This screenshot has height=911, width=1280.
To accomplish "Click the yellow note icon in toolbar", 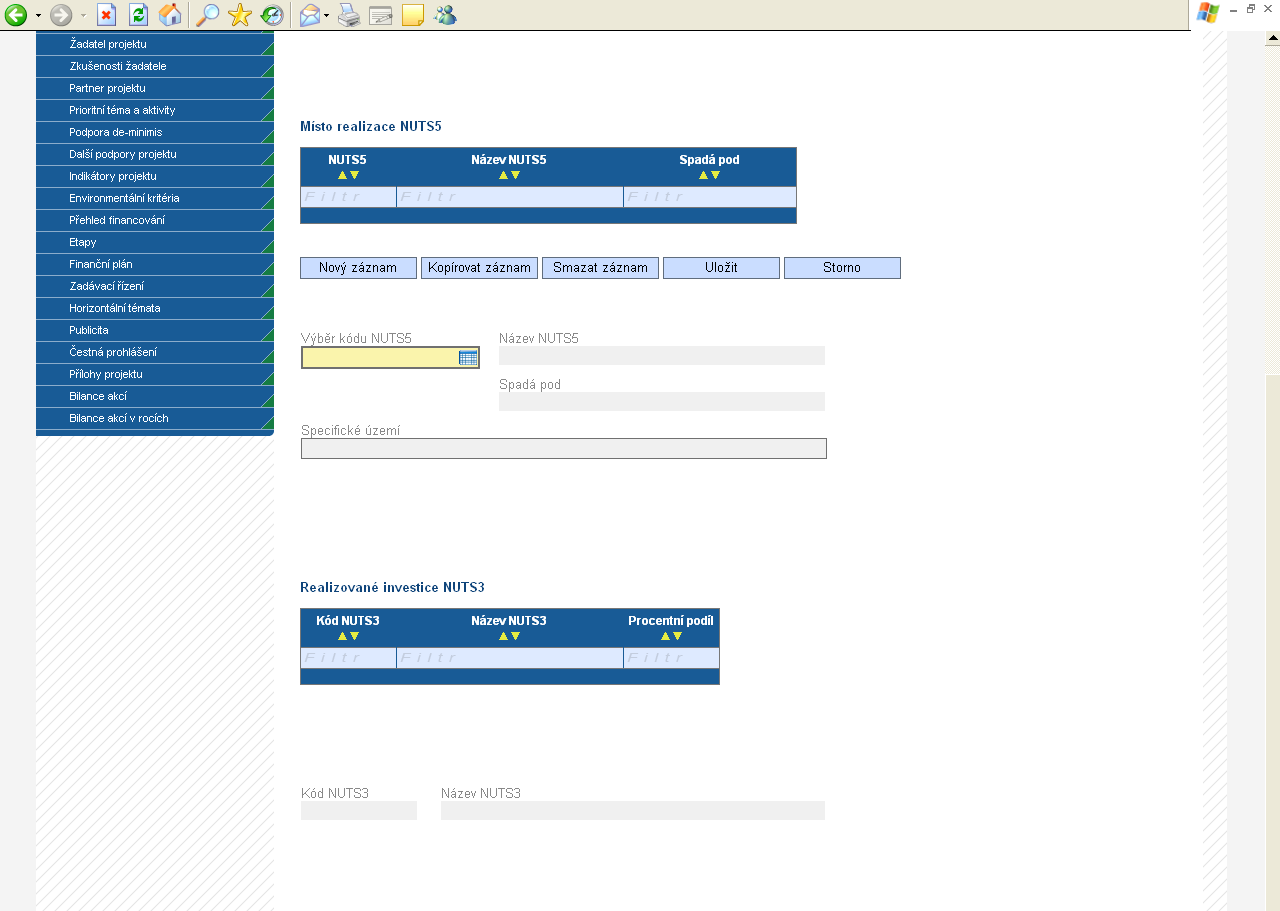I will click(x=412, y=14).
